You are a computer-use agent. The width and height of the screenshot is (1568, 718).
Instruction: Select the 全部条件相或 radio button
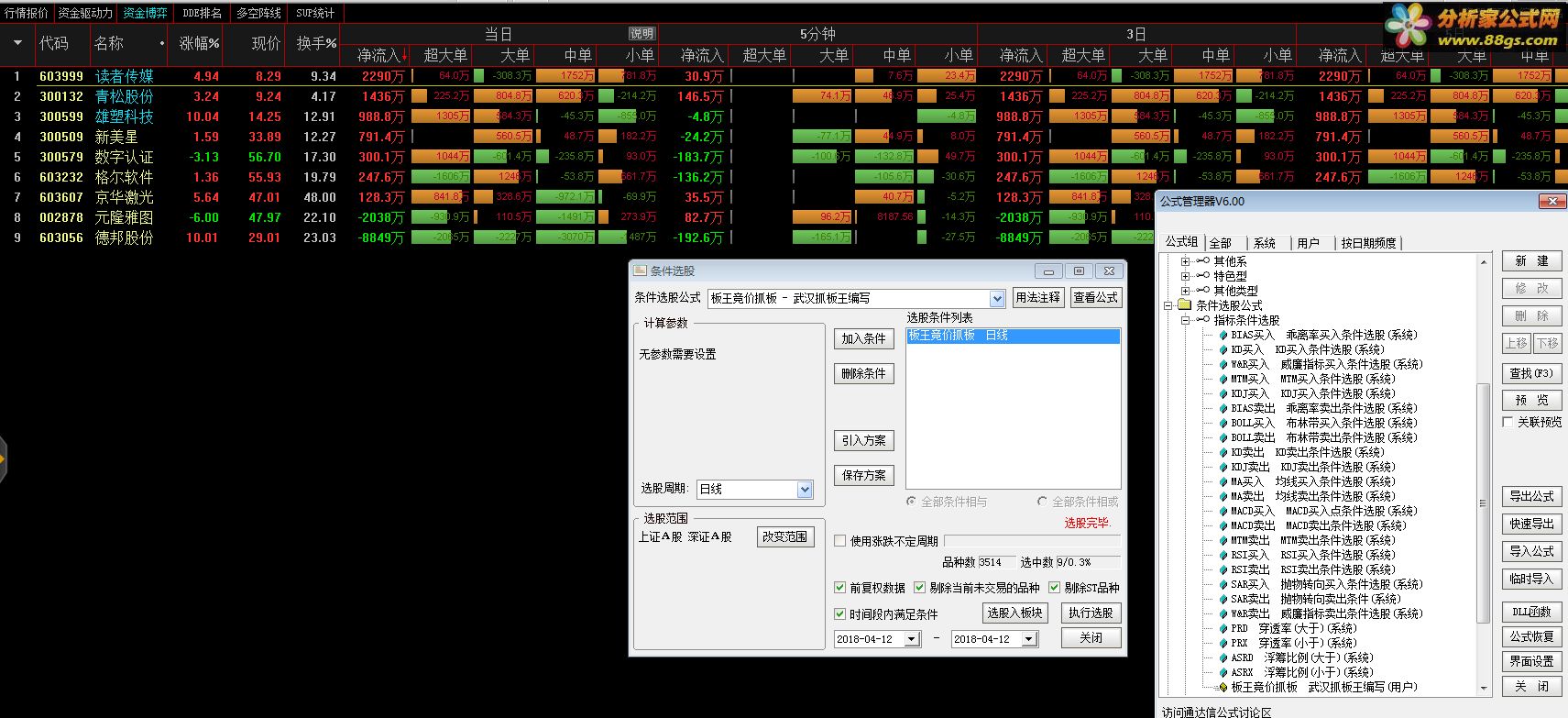(x=1042, y=502)
